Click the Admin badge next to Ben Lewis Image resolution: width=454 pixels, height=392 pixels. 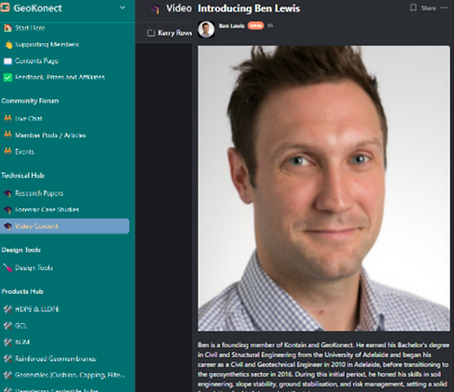pyautogui.click(x=256, y=26)
